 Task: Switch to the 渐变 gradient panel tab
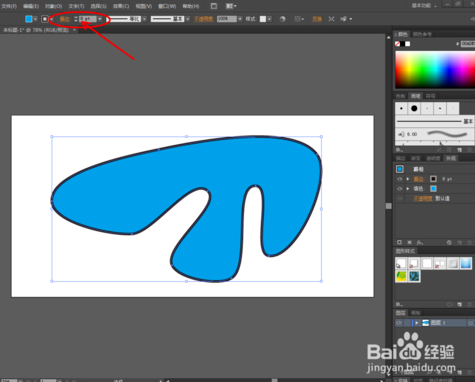point(415,158)
